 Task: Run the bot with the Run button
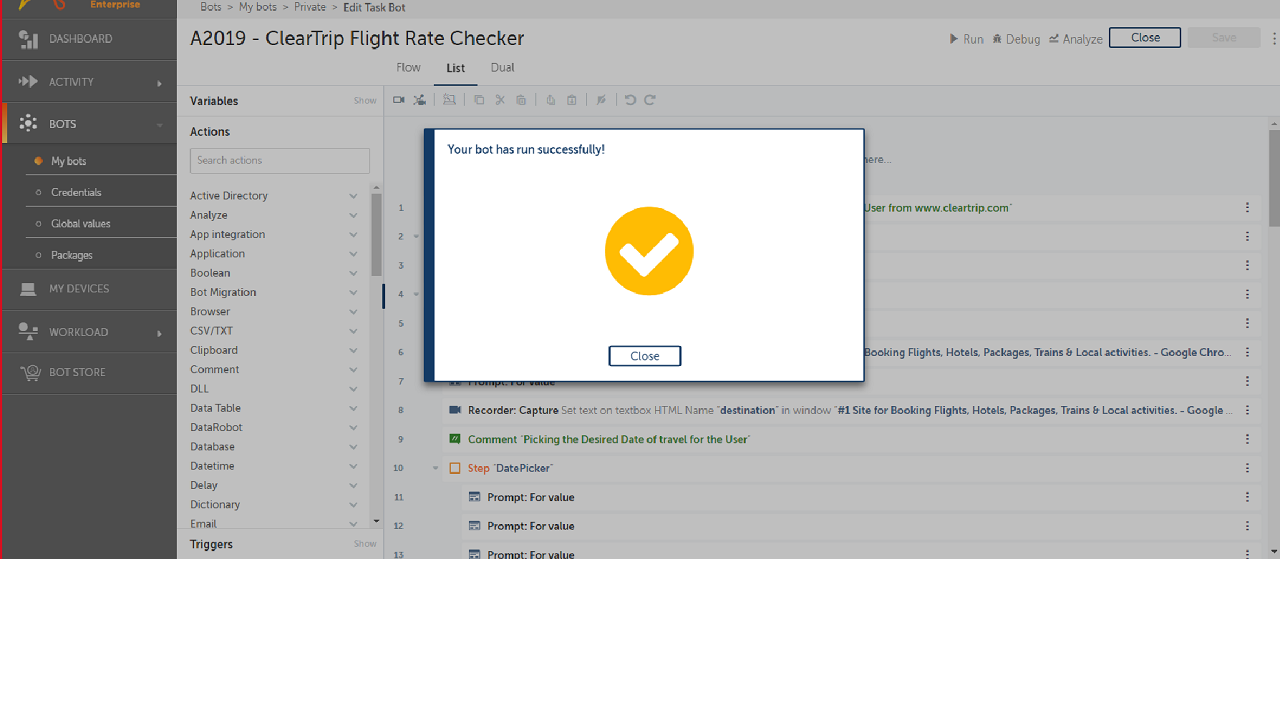click(x=967, y=39)
